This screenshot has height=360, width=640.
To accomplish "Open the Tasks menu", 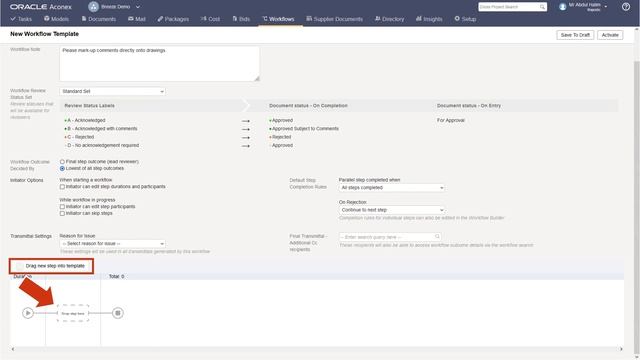I will pyautogui.click(x=21, y=19).
